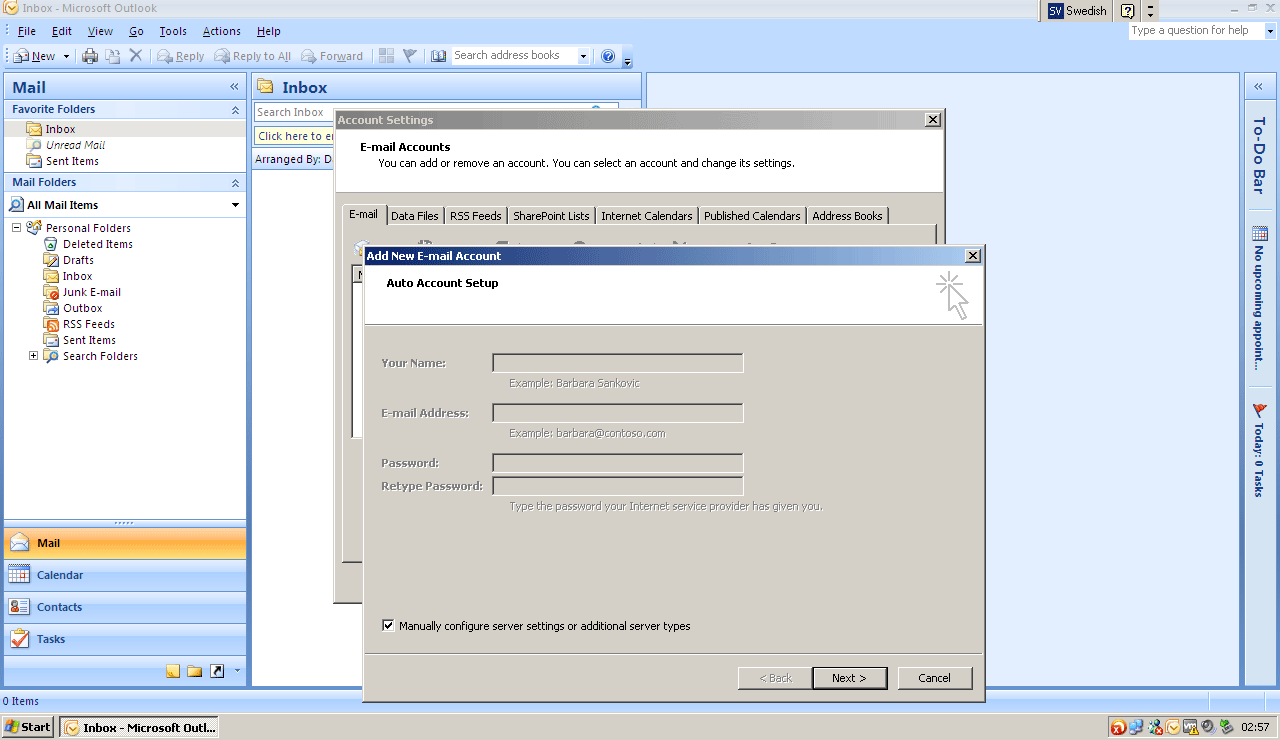Open Search address books dropdown arrow
Viewport: 1280px width, 740px height.
pyautogui.click(x=583, y=56)
